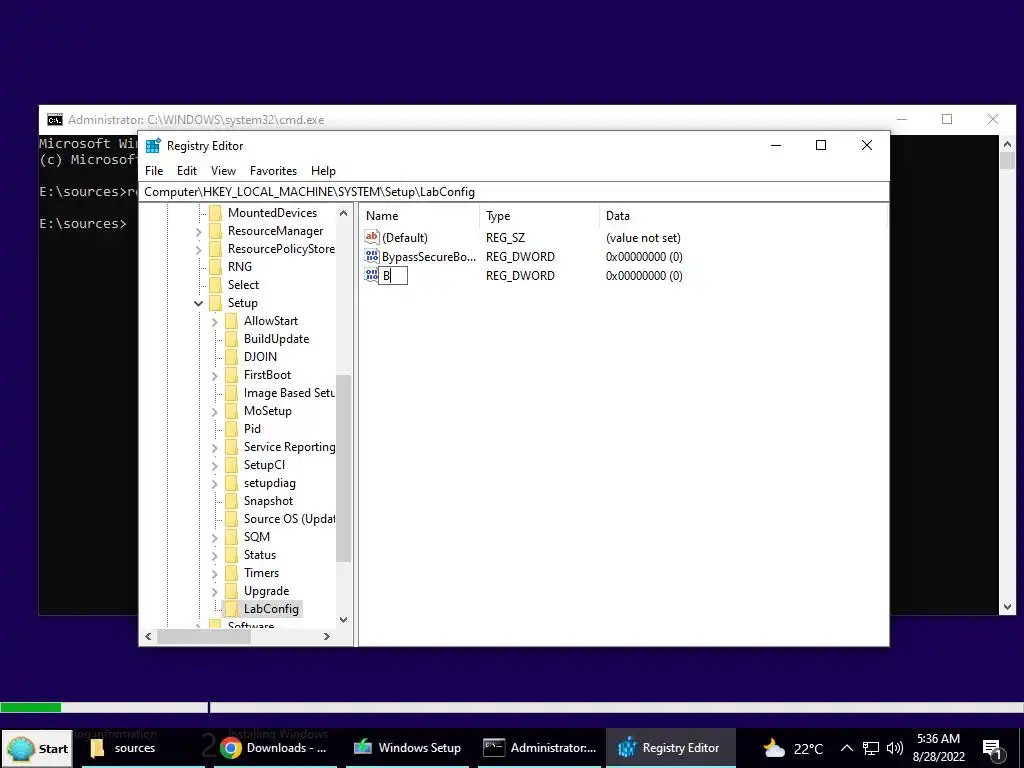1024x768 pixels.
Task: Open the Edit menu
Action: coord(187,170)
